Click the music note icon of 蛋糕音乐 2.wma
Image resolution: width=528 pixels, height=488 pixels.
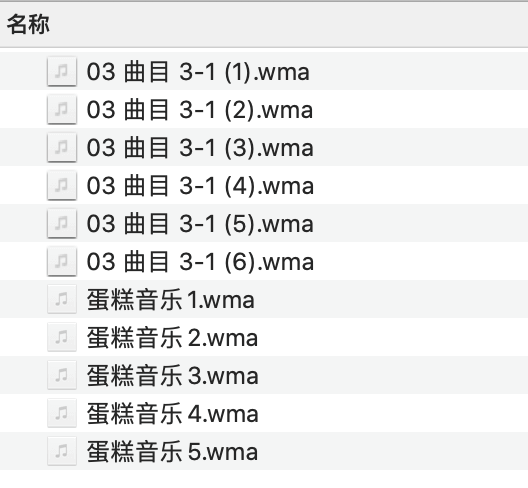(x=62, y=337)
